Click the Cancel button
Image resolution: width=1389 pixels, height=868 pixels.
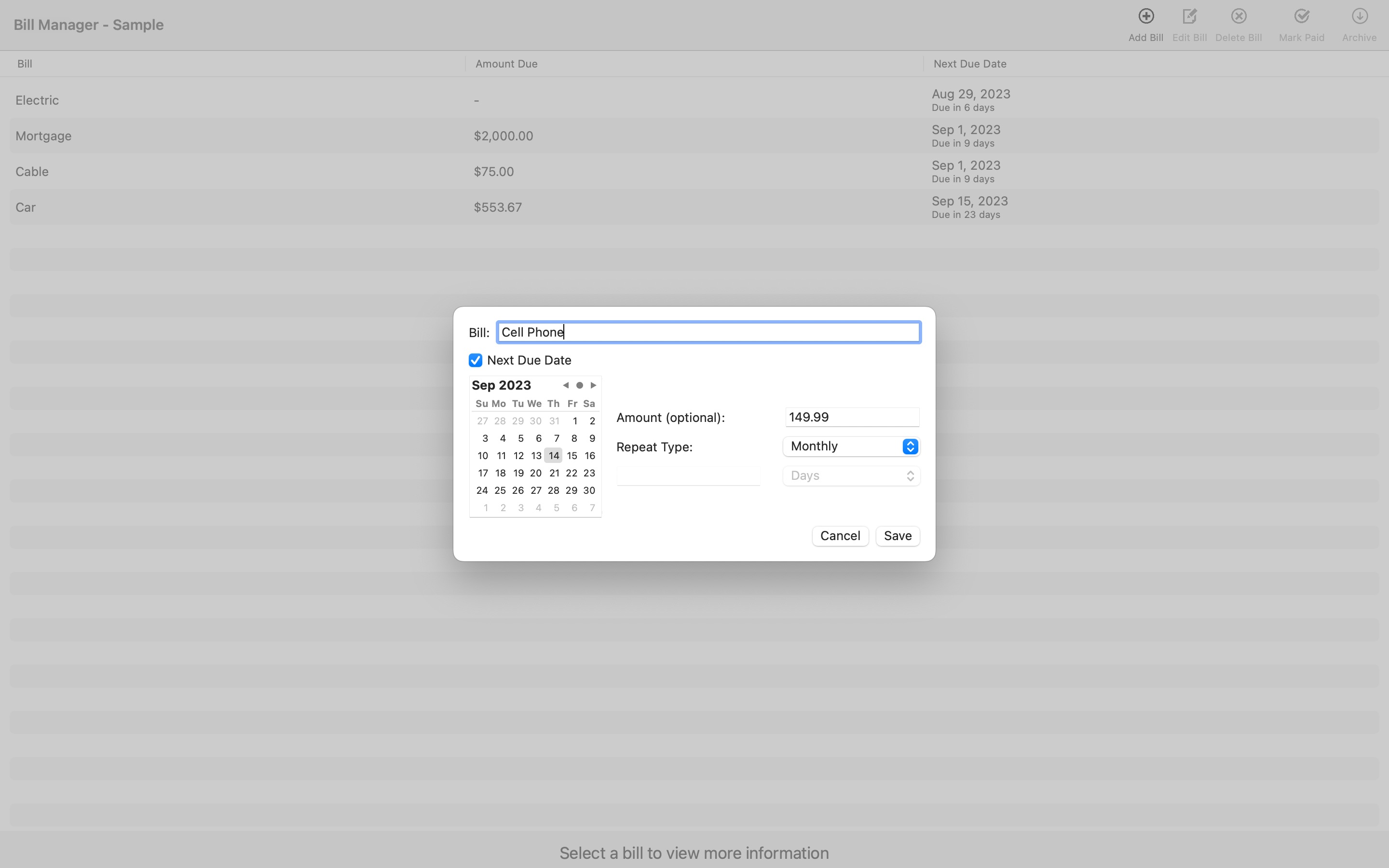point(840,536)
